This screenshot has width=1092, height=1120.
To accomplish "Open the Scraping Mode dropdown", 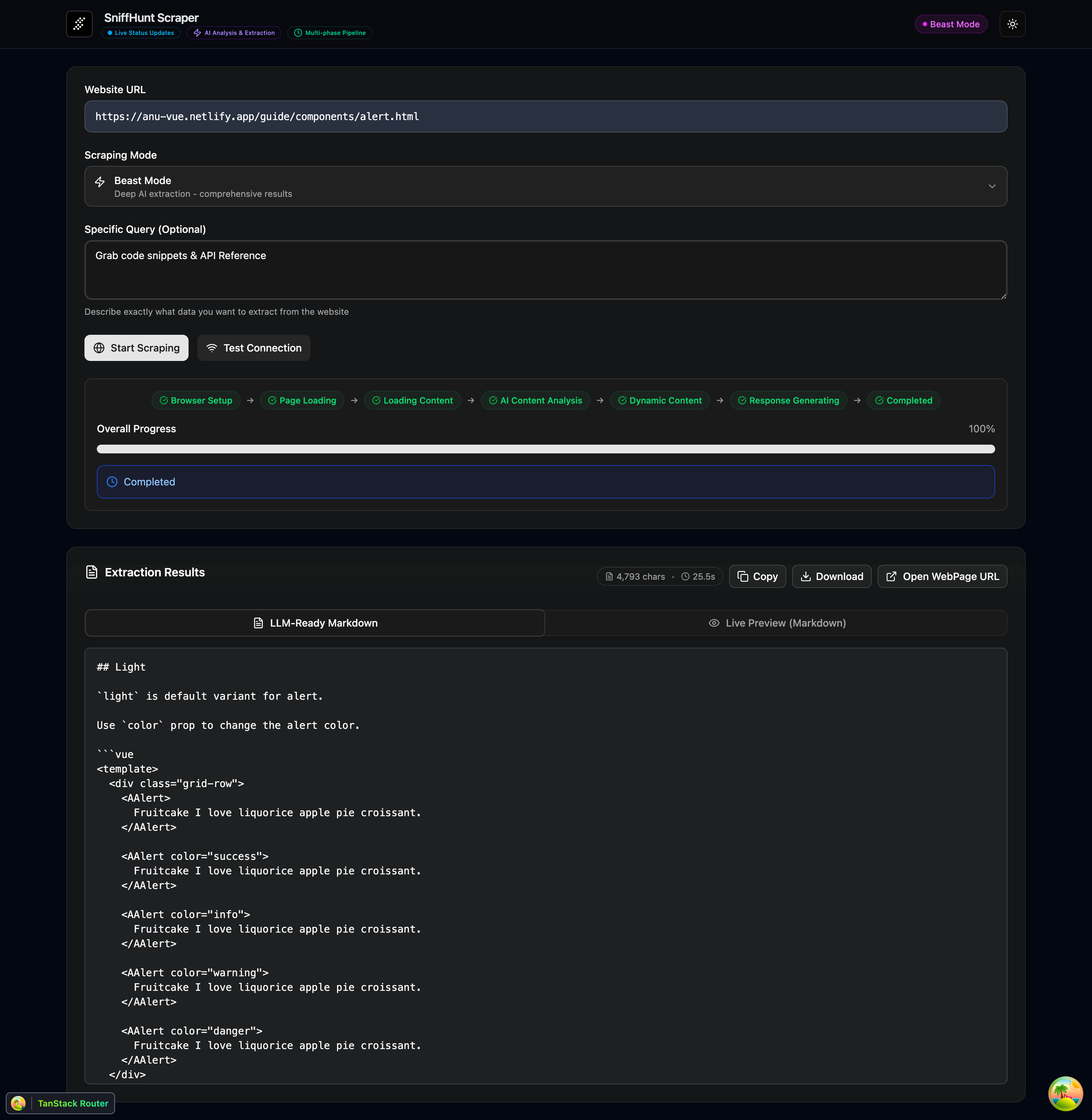I will 545,186.
